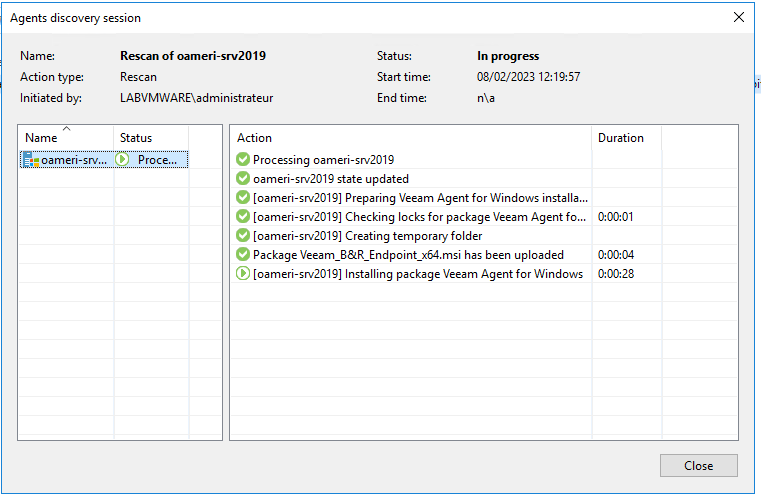Click the 'Rescan' action type value
The width and height of the screenshot is (761, 497).
[138, 77]
